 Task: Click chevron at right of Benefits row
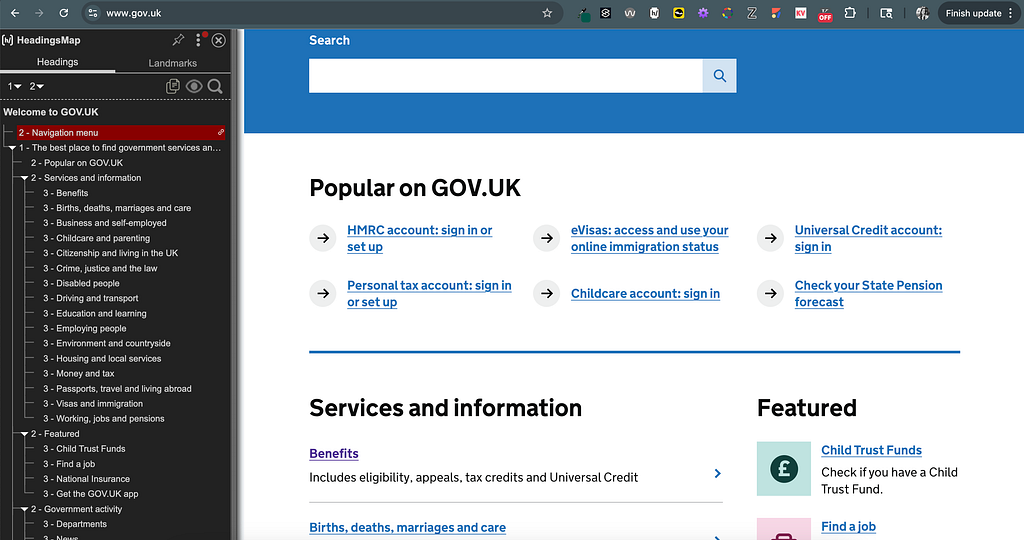tap(717, 473)
